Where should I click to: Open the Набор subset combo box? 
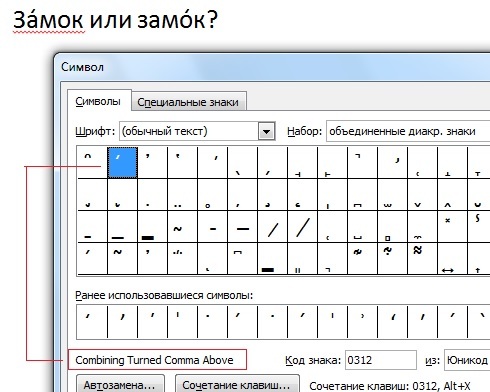(x=408, y=131)
